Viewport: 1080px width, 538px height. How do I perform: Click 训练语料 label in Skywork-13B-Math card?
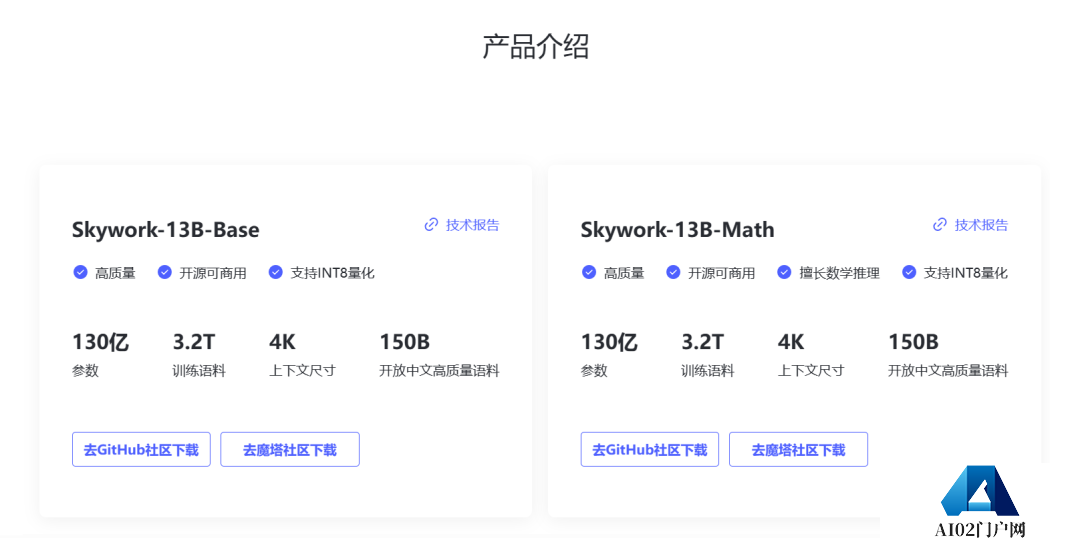click(708, 371)
